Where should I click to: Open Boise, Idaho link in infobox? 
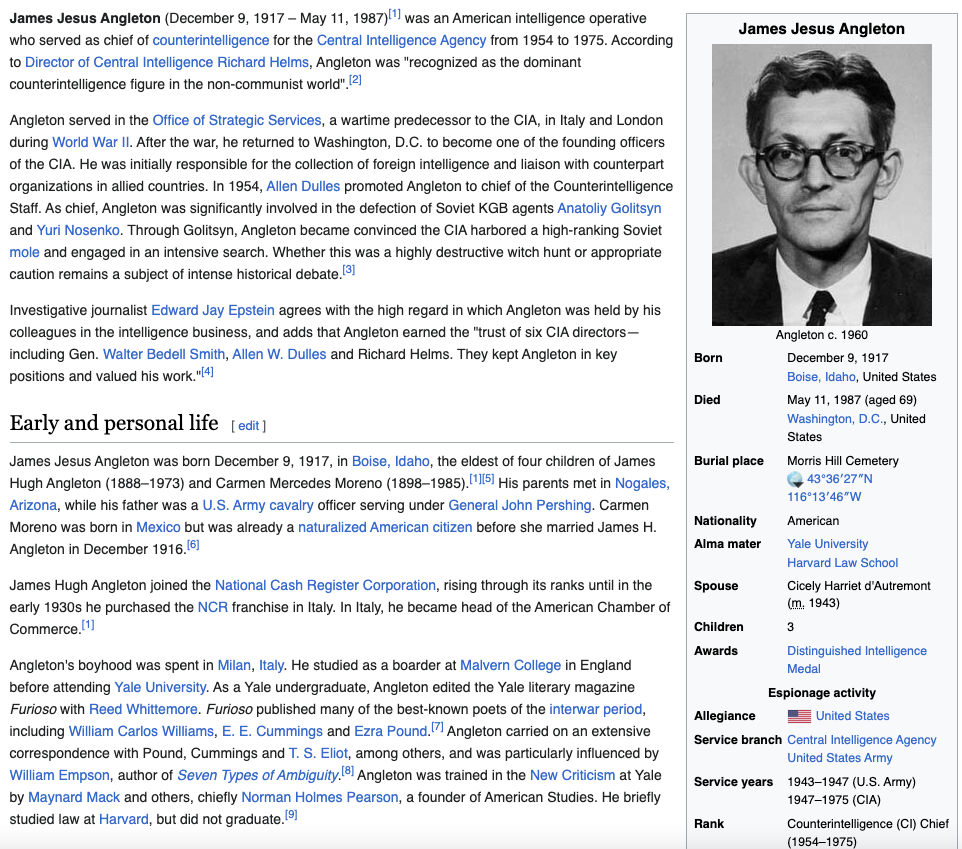[821, 377]
